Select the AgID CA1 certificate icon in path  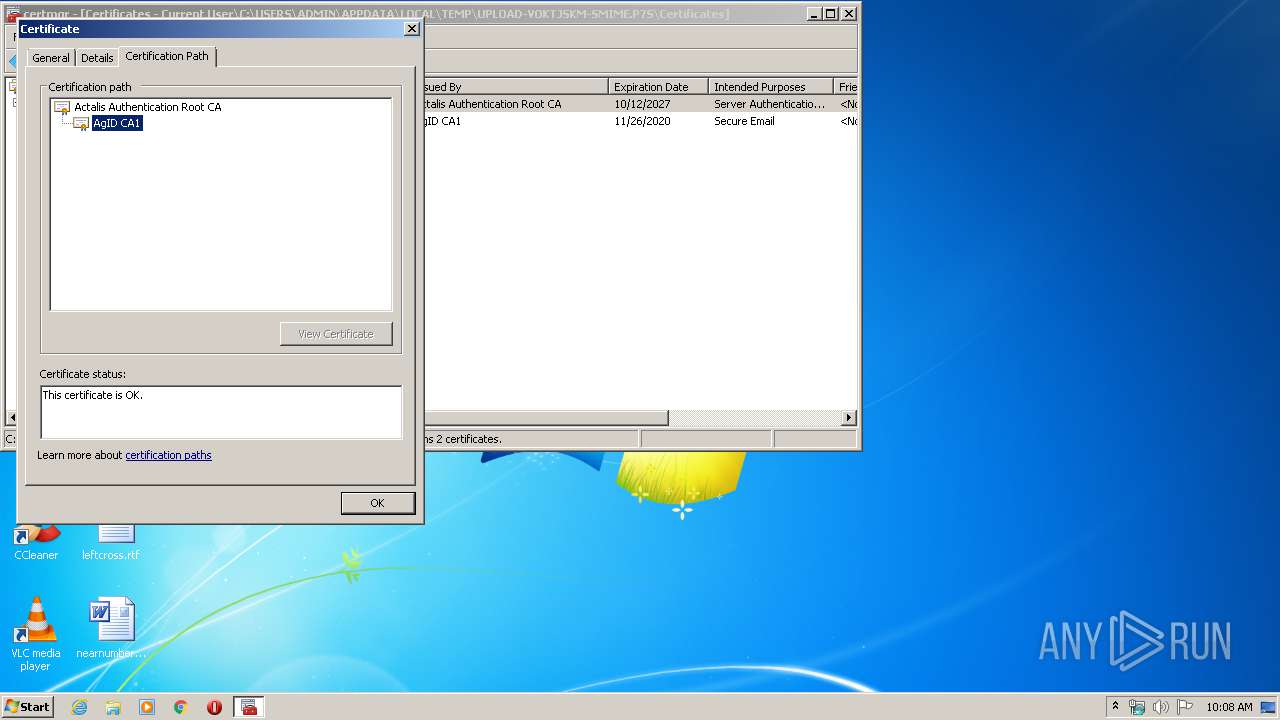click(81, 124)
